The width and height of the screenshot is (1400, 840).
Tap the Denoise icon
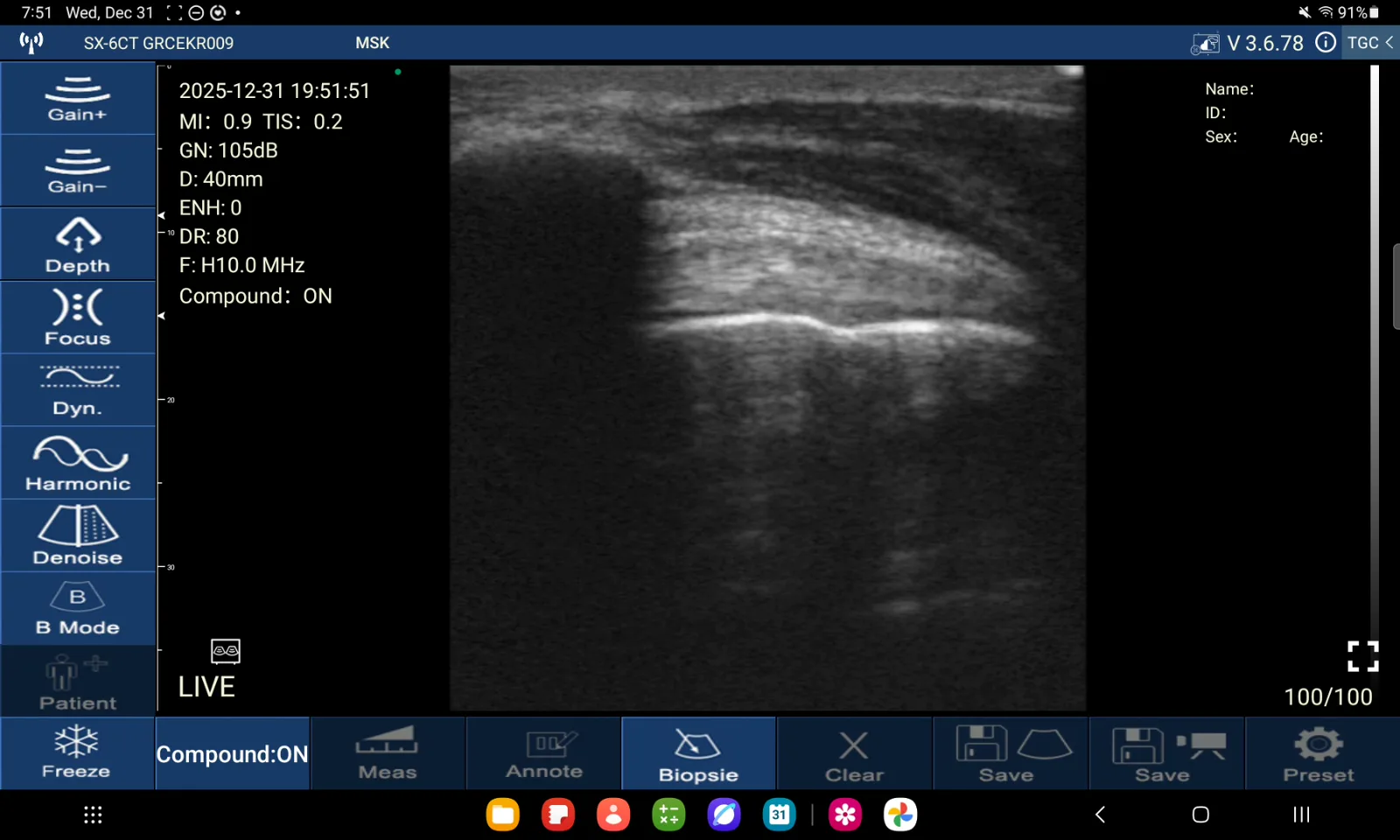click(78, 535)
